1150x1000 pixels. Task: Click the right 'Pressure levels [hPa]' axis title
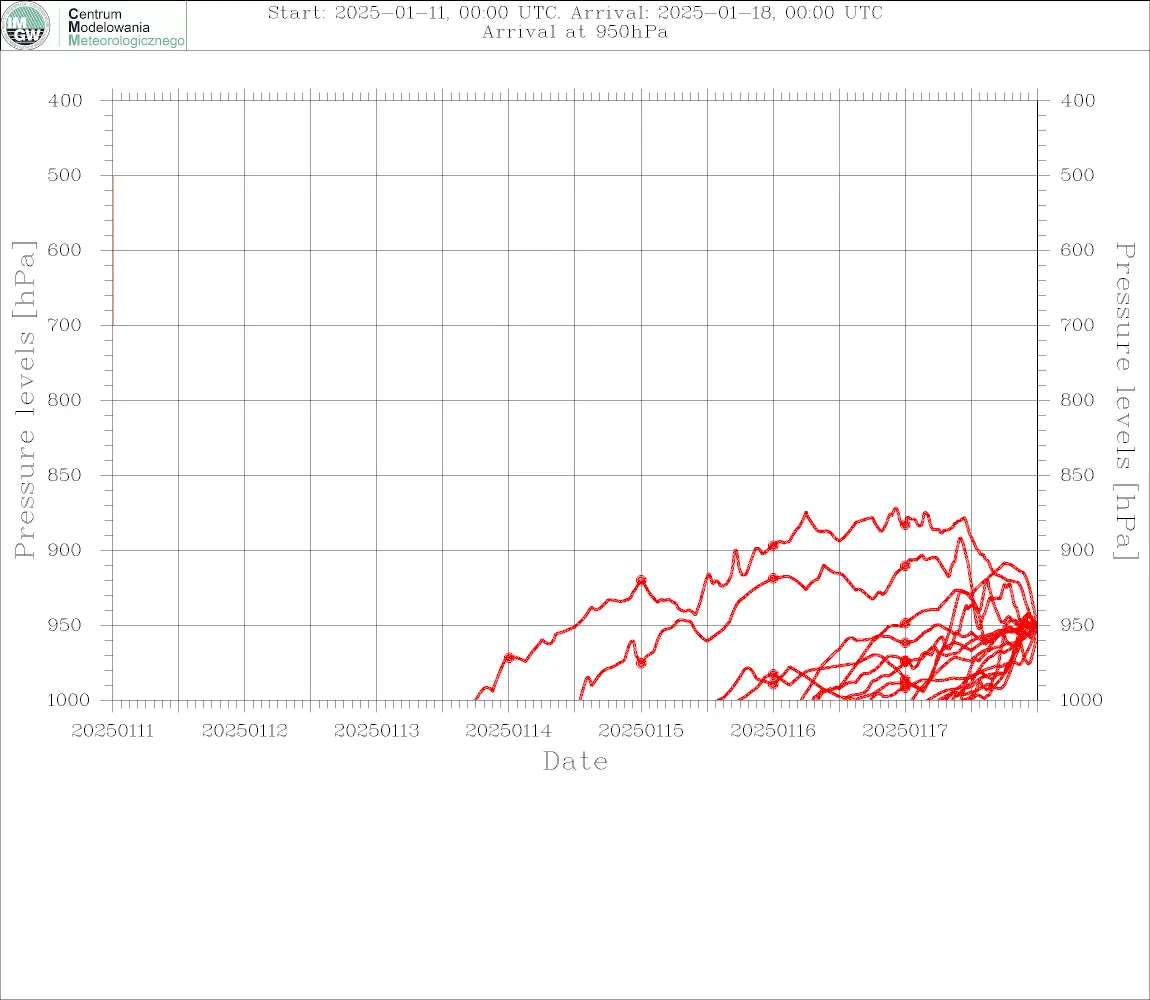1125,401
